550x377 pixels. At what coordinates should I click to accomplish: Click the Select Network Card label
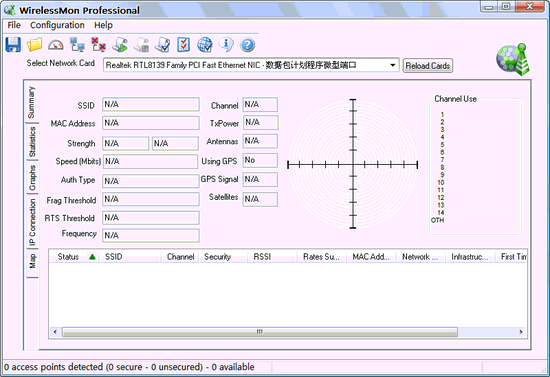pyautogui.click(x=61, y=63)
